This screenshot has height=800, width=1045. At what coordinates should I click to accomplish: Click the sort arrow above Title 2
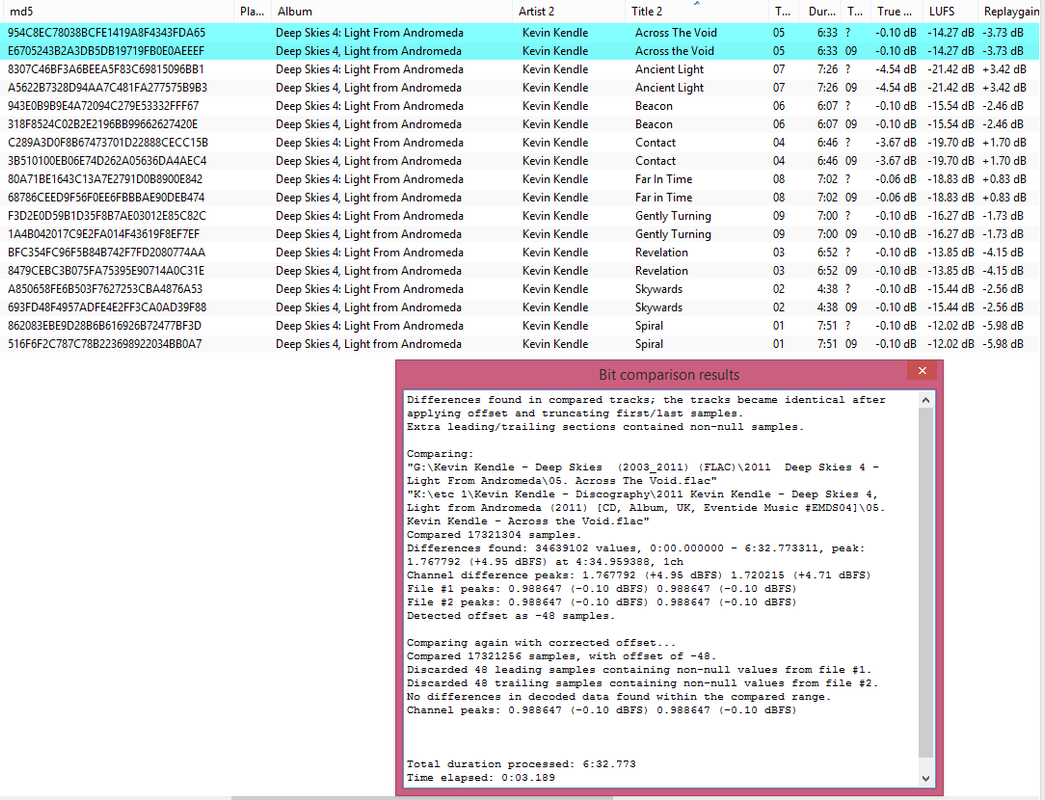696,3
